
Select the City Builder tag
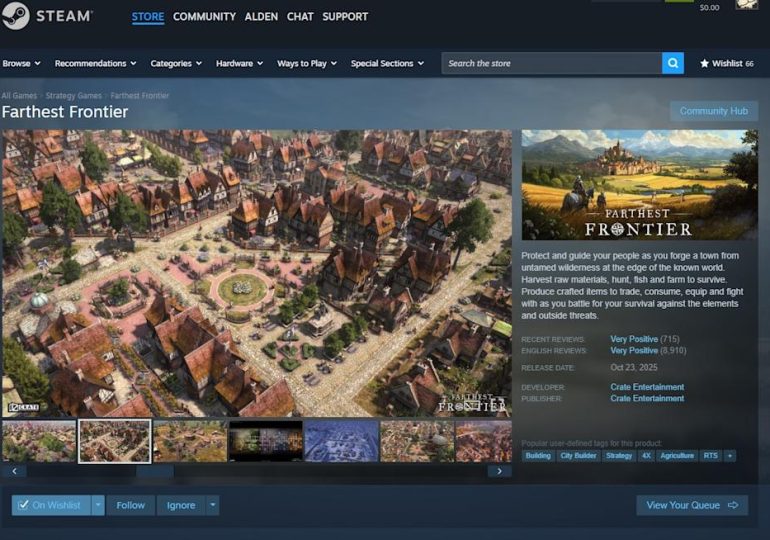coord(578,456)
